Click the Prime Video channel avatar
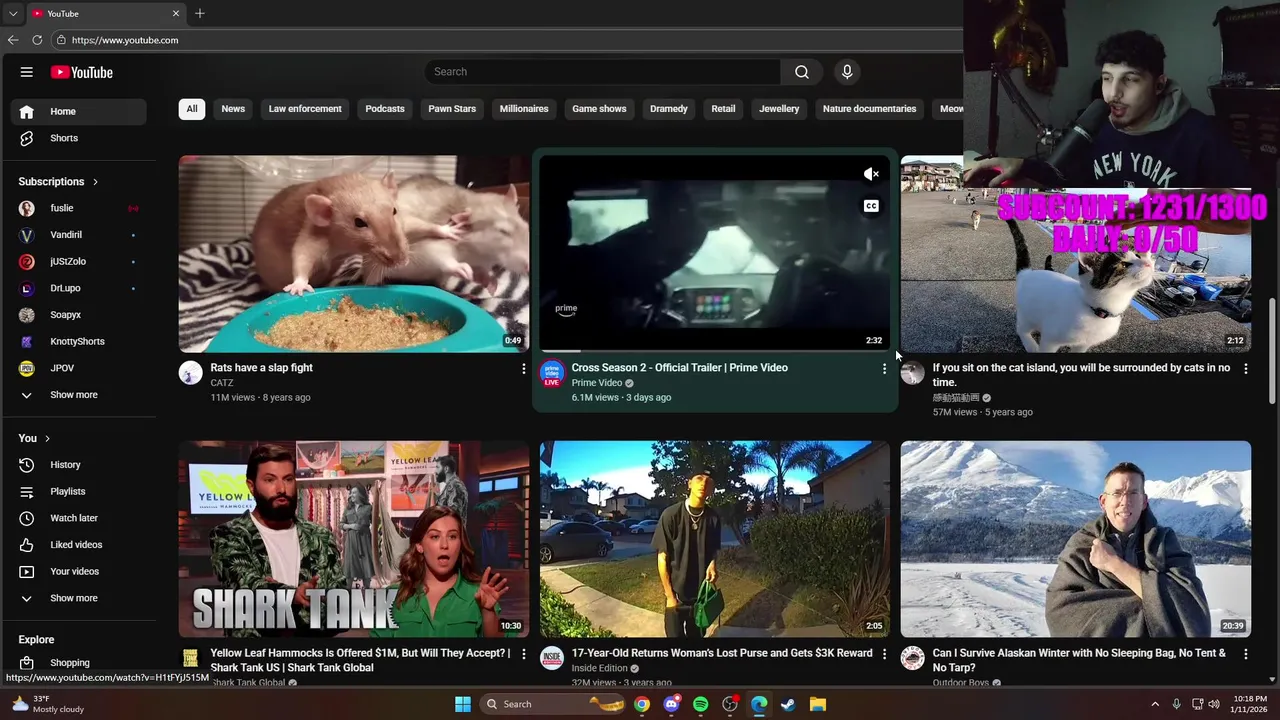1280x720 pixels. click(x=551, y=374)
